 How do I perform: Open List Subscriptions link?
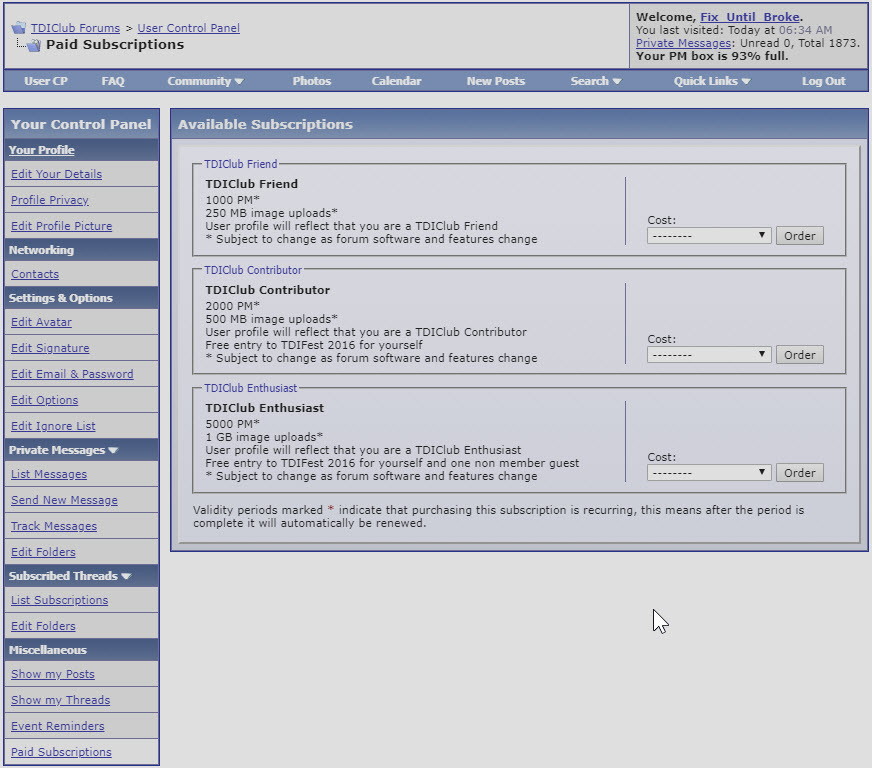tap(60, 600)
